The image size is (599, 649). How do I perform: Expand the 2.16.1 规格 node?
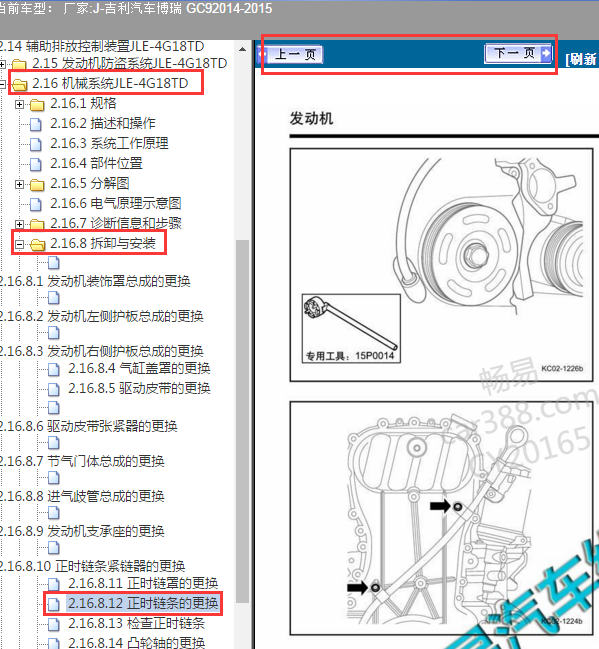pos(19,104)
